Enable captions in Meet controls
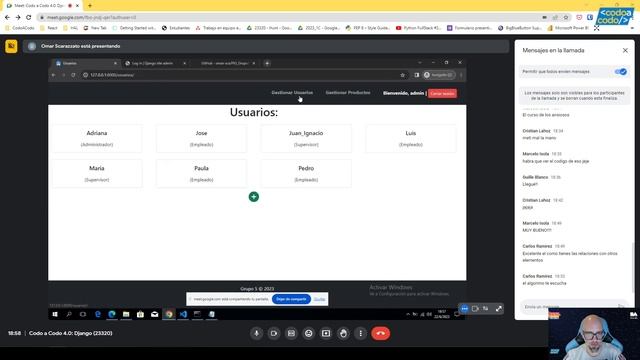640x360 pixels. click(x=291, y=333)
